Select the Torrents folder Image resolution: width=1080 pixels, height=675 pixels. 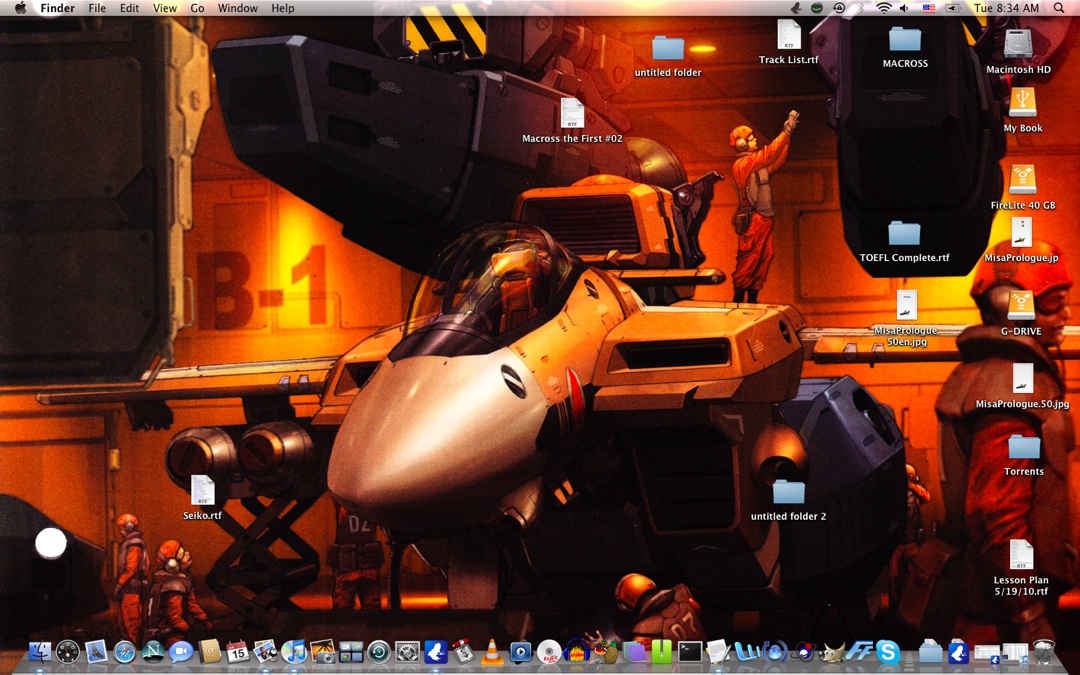point(1024,447)
